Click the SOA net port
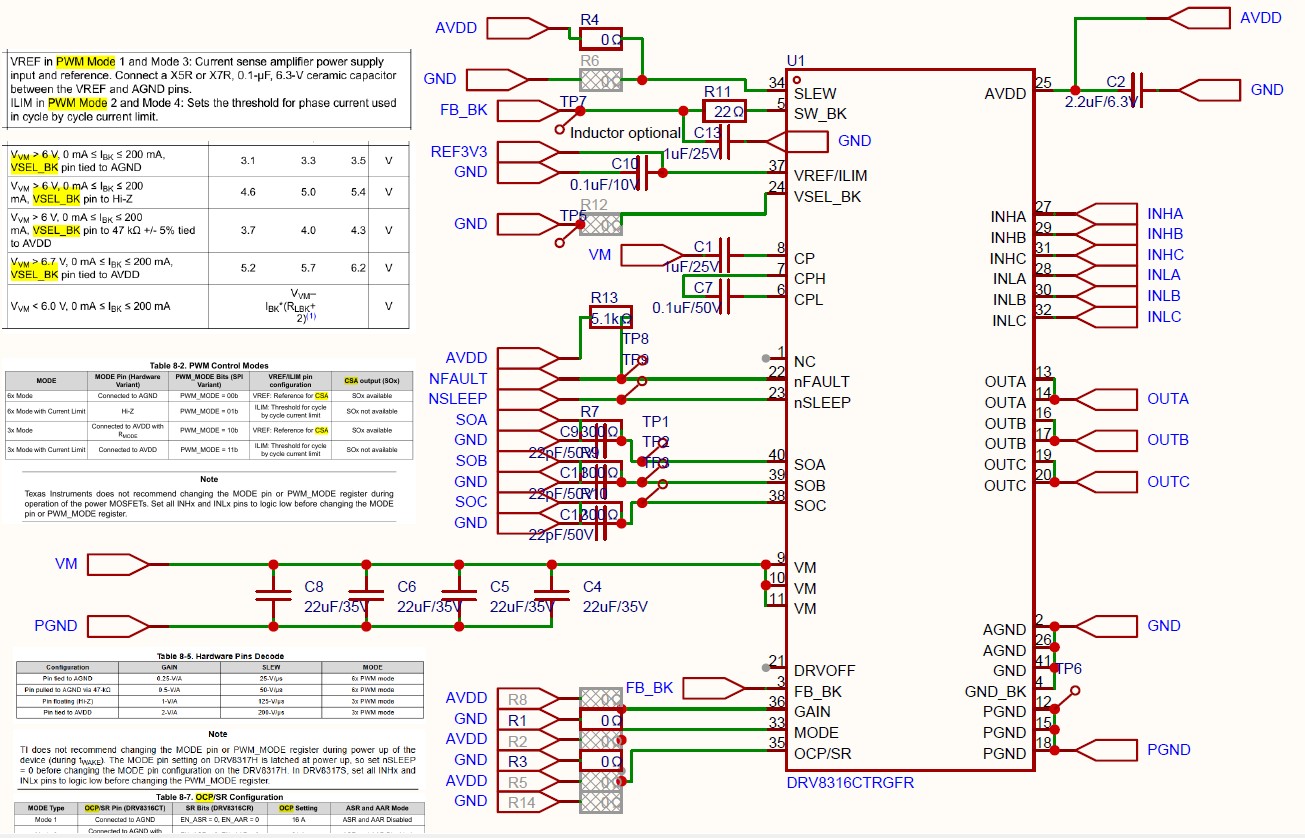Image resolution: width=1305 pixels, height=838 pixels. pyautogui.click(x=527, y=420)
